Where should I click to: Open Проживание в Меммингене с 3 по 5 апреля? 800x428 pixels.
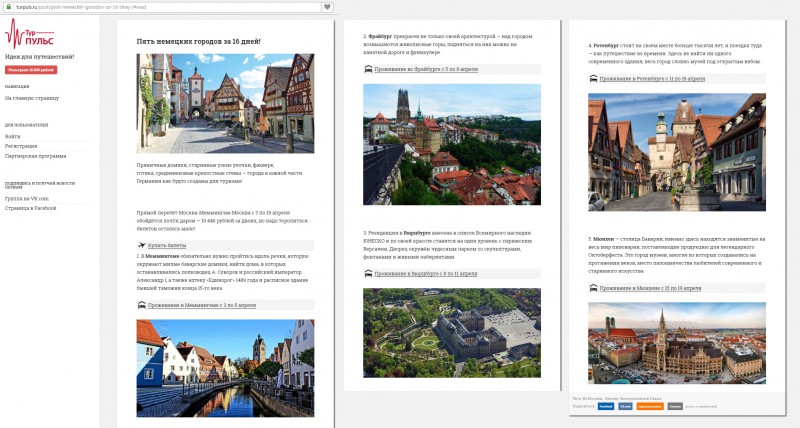click(202, 305)
